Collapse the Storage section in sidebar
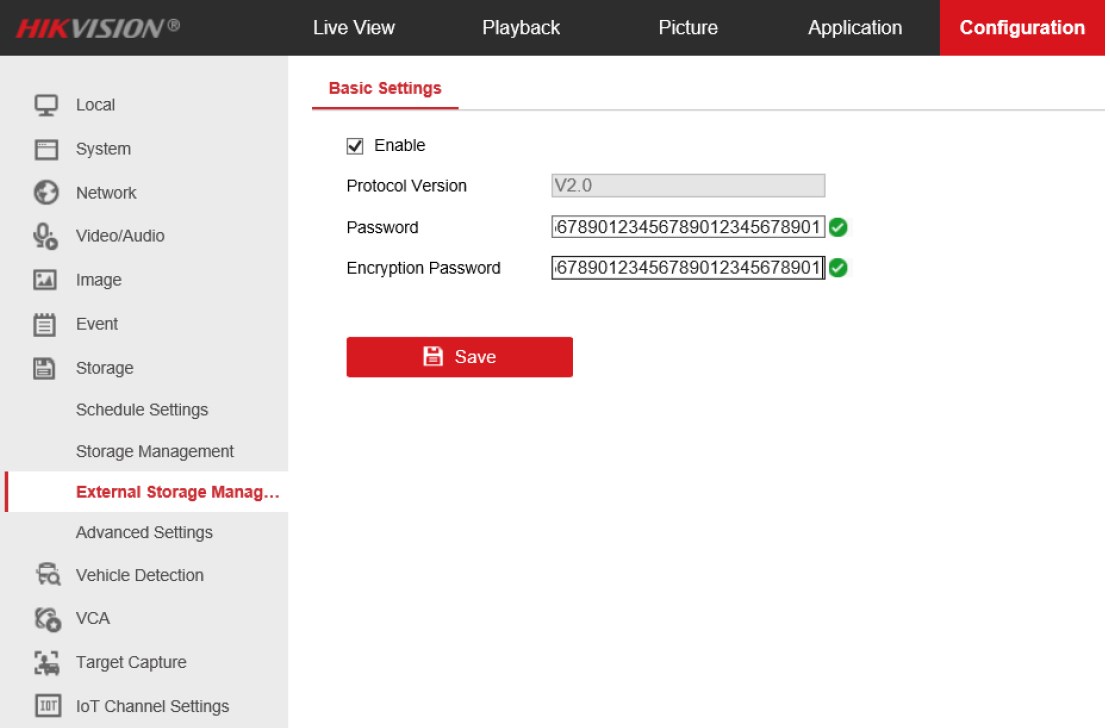The height and width of the screenshot is (728, 1110). pos(104,368)
